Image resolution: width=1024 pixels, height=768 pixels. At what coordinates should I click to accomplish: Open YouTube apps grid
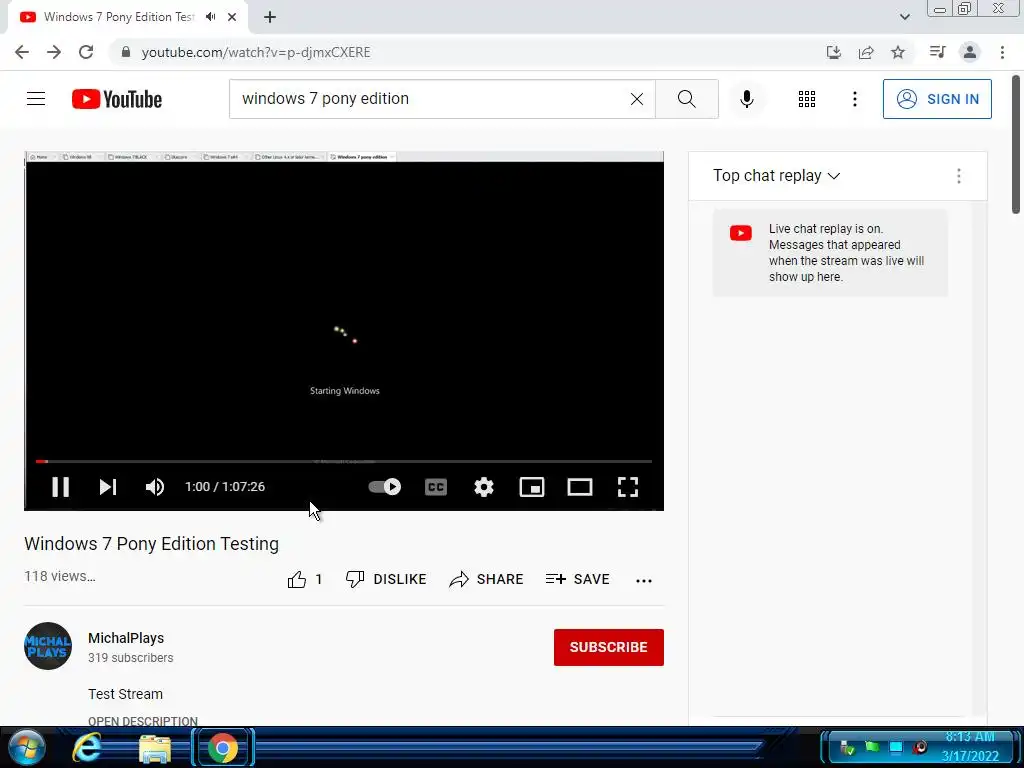click(x=807, y=99)
